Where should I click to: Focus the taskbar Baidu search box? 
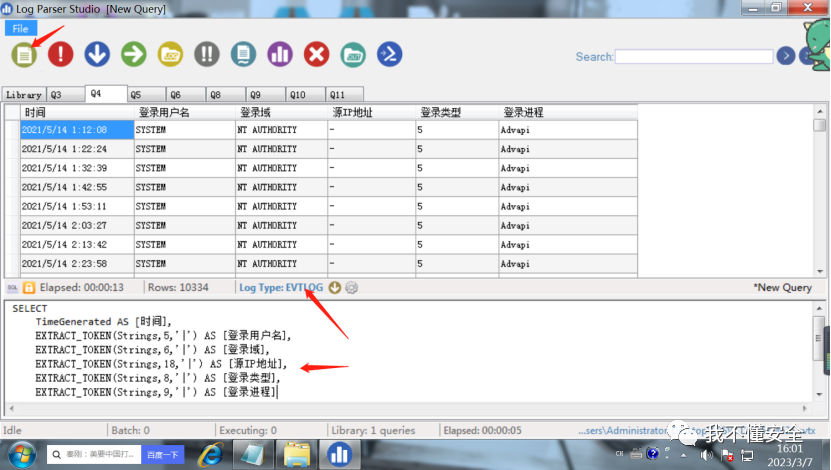(x=94, y=455)
